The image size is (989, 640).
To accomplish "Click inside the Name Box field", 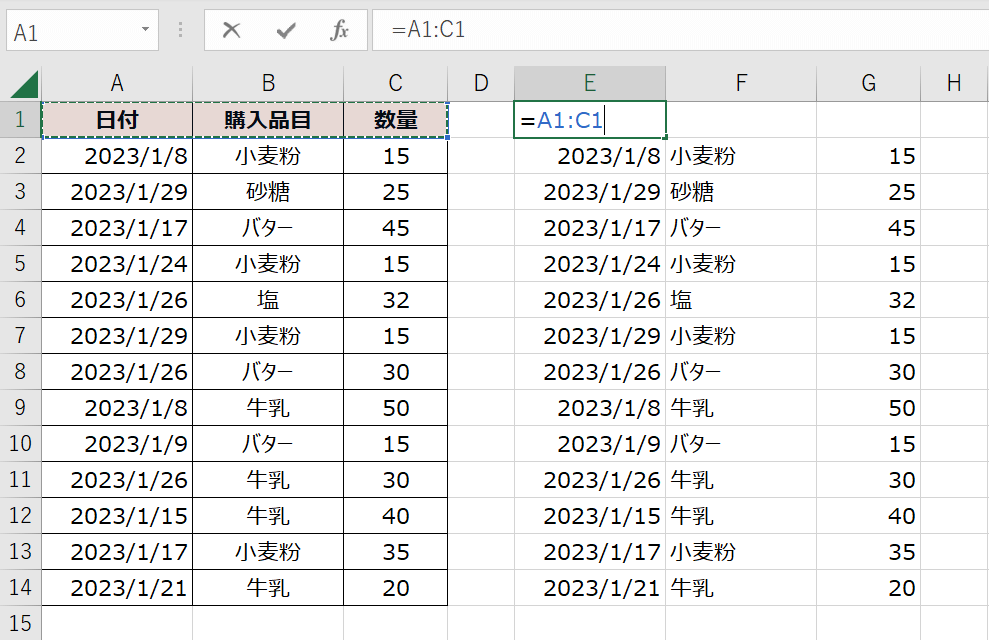I will (70, 31).
